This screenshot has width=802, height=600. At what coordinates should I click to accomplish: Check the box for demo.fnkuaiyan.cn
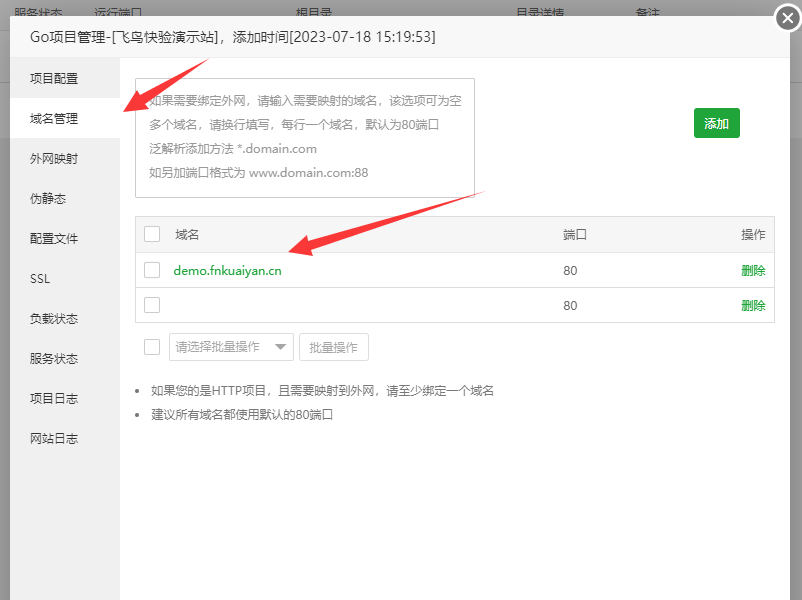(x=152, y=270)
